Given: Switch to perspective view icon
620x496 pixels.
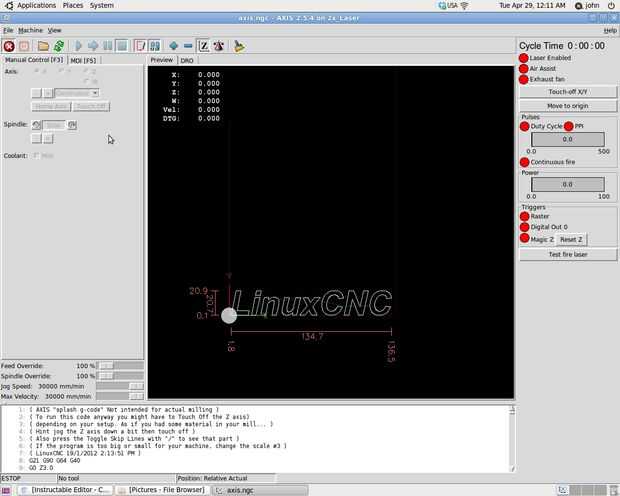Looking at the screenshot, I should pos(219,46).
